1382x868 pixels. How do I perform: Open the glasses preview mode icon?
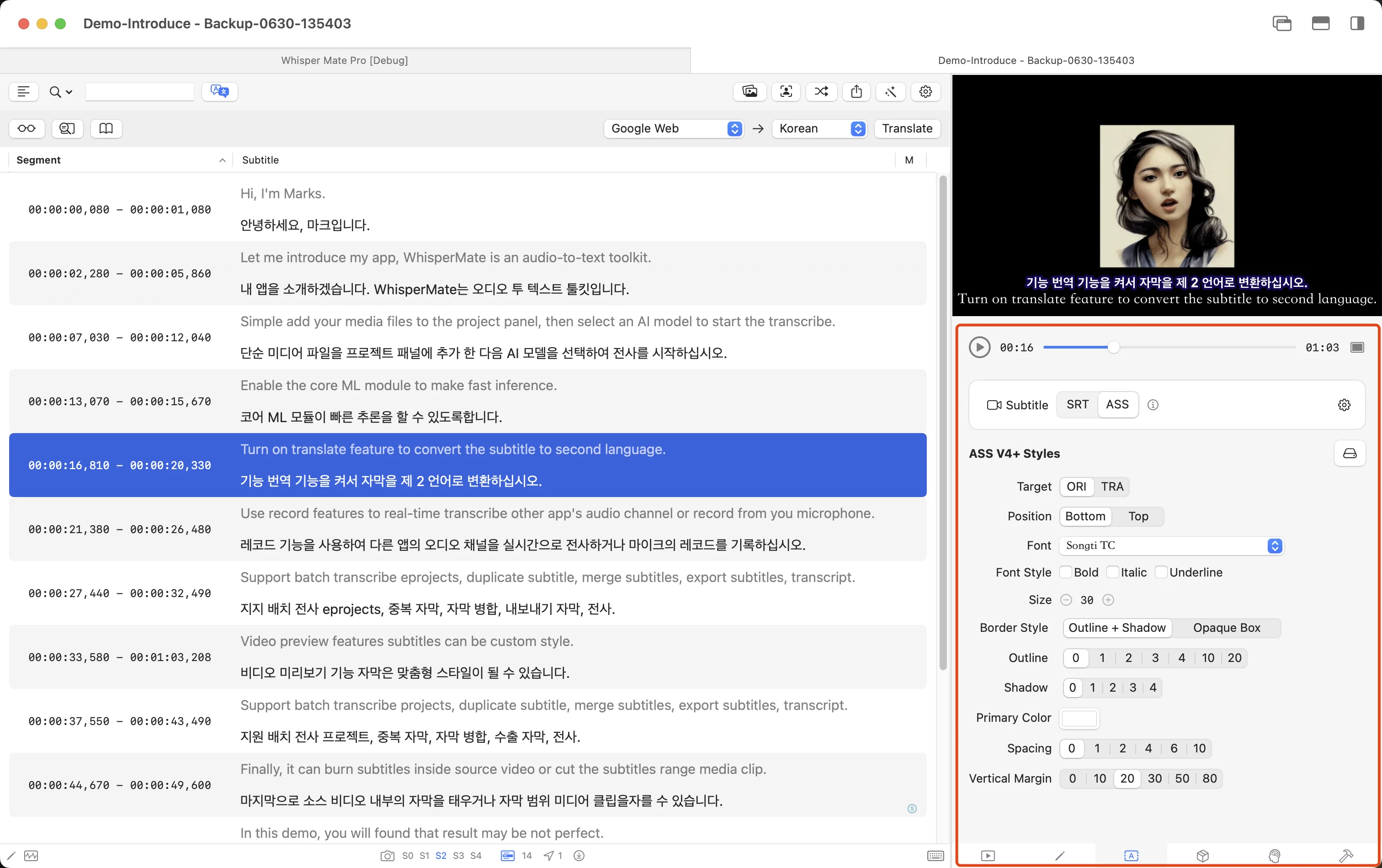click(27, 128)
